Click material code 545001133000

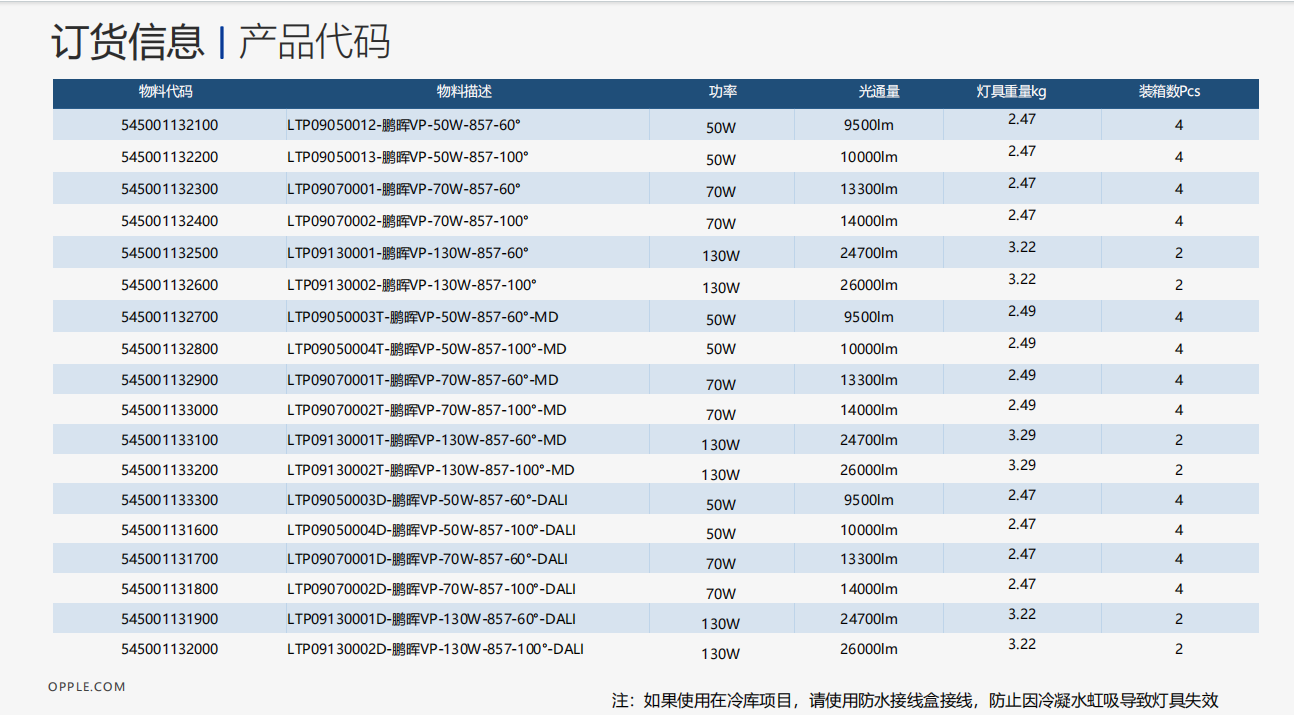(169, 410)
